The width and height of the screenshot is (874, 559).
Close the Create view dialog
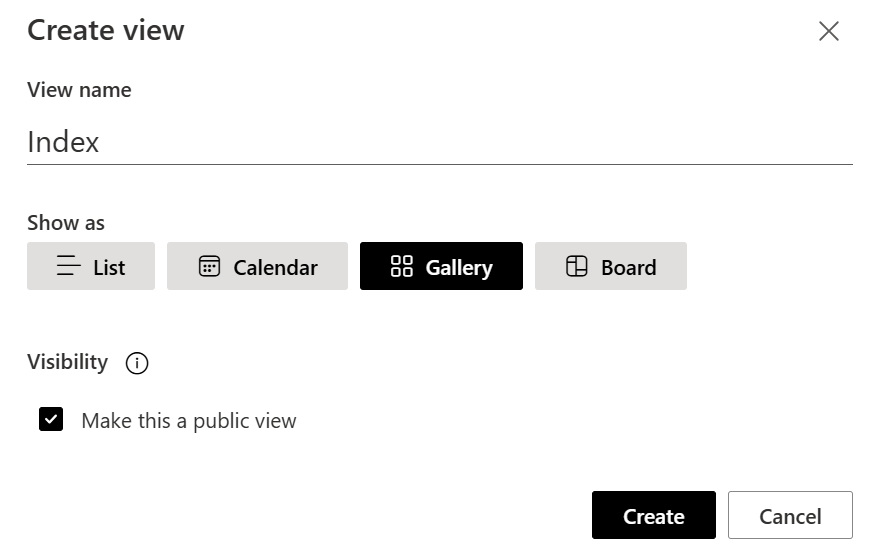828,31
